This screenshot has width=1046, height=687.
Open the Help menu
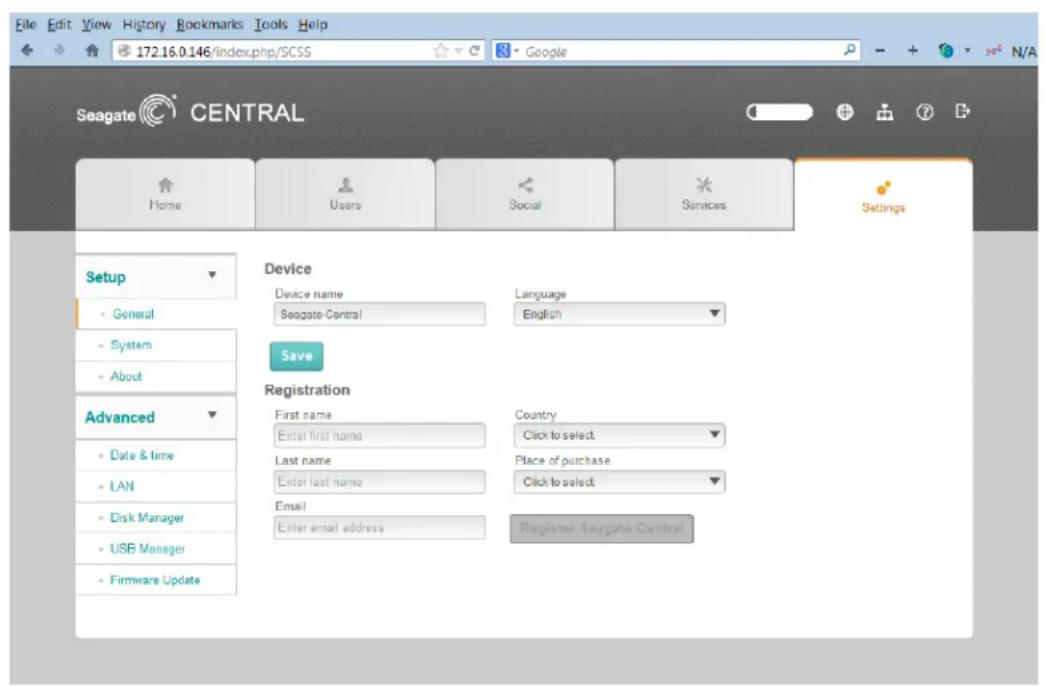(313, 25)
